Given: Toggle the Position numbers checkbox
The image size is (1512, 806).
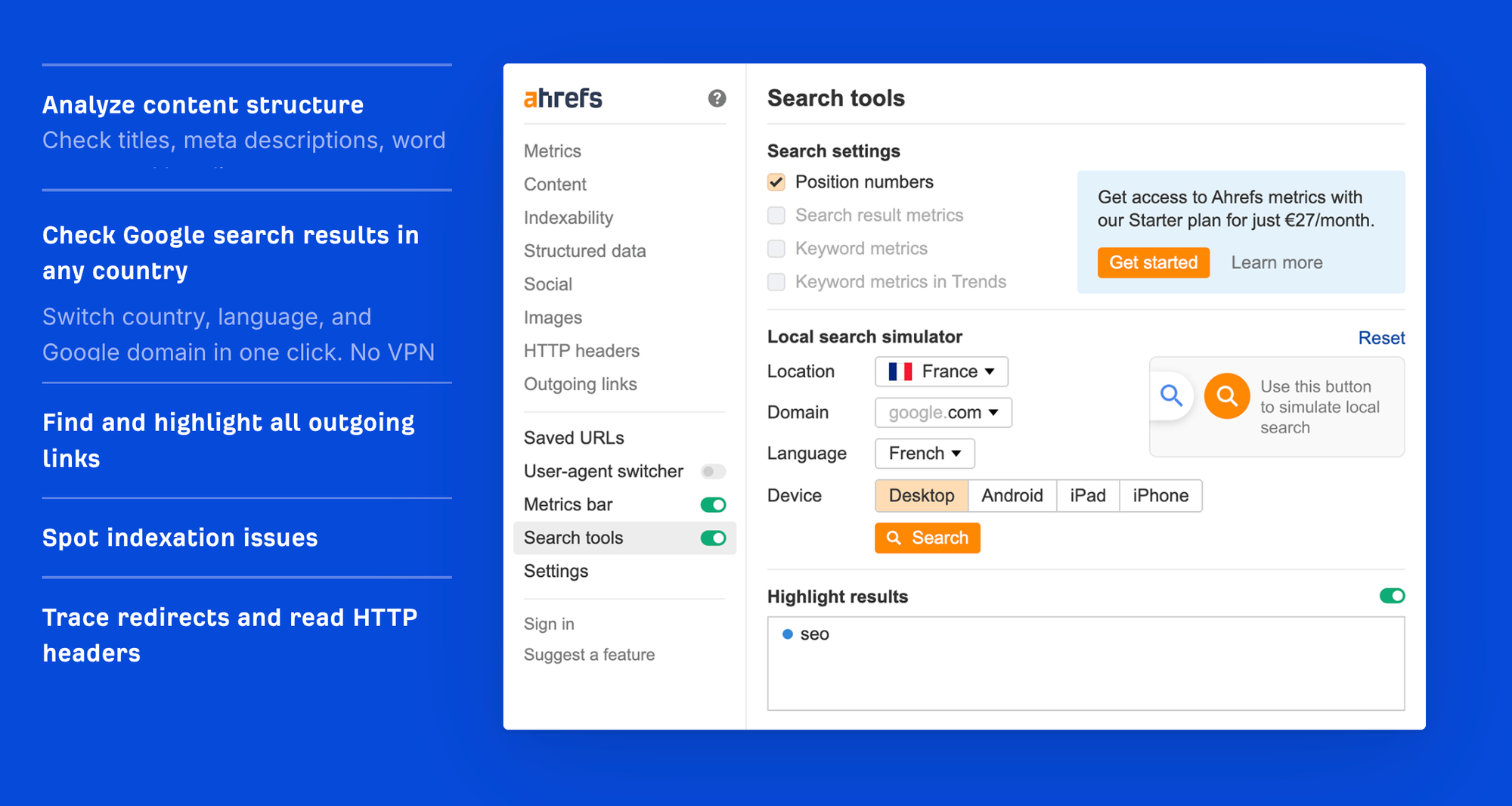Looking at the screenshot, I should 776,182.
